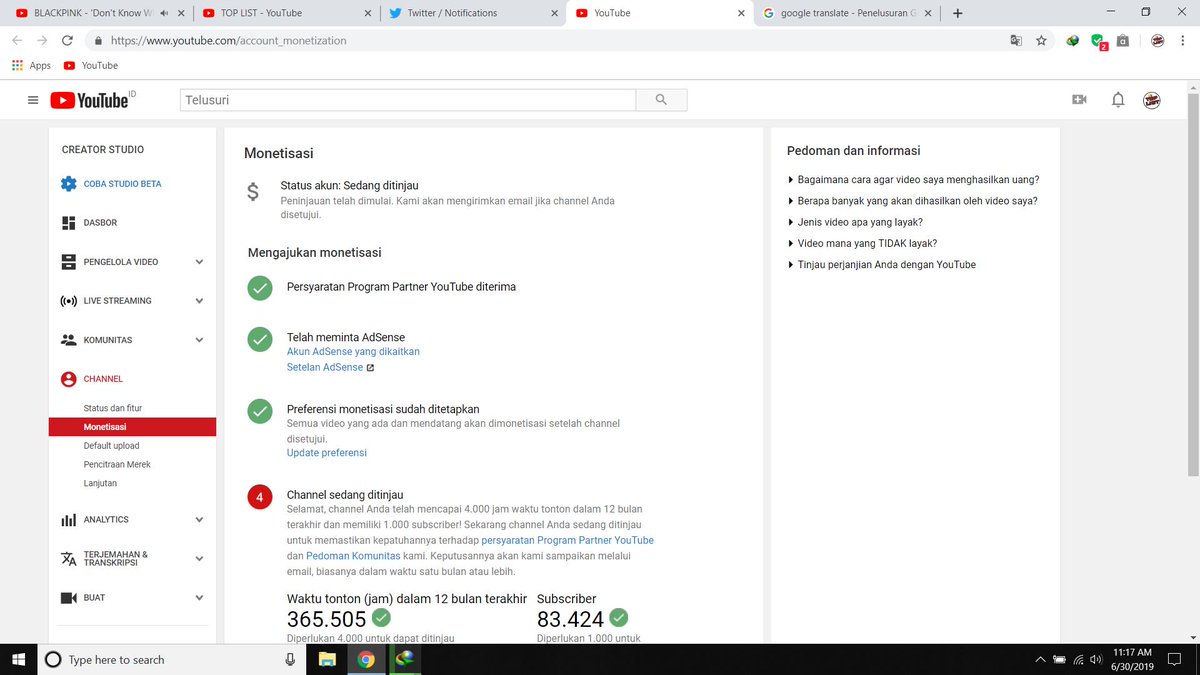Close the Twitter / Notifications tab

554,13
